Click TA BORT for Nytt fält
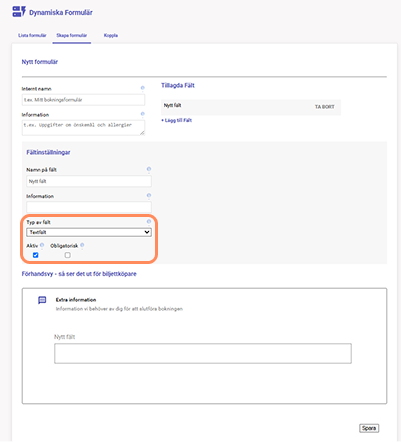The height and width of the screenshot is (442, 401). (x=324, y=107)
